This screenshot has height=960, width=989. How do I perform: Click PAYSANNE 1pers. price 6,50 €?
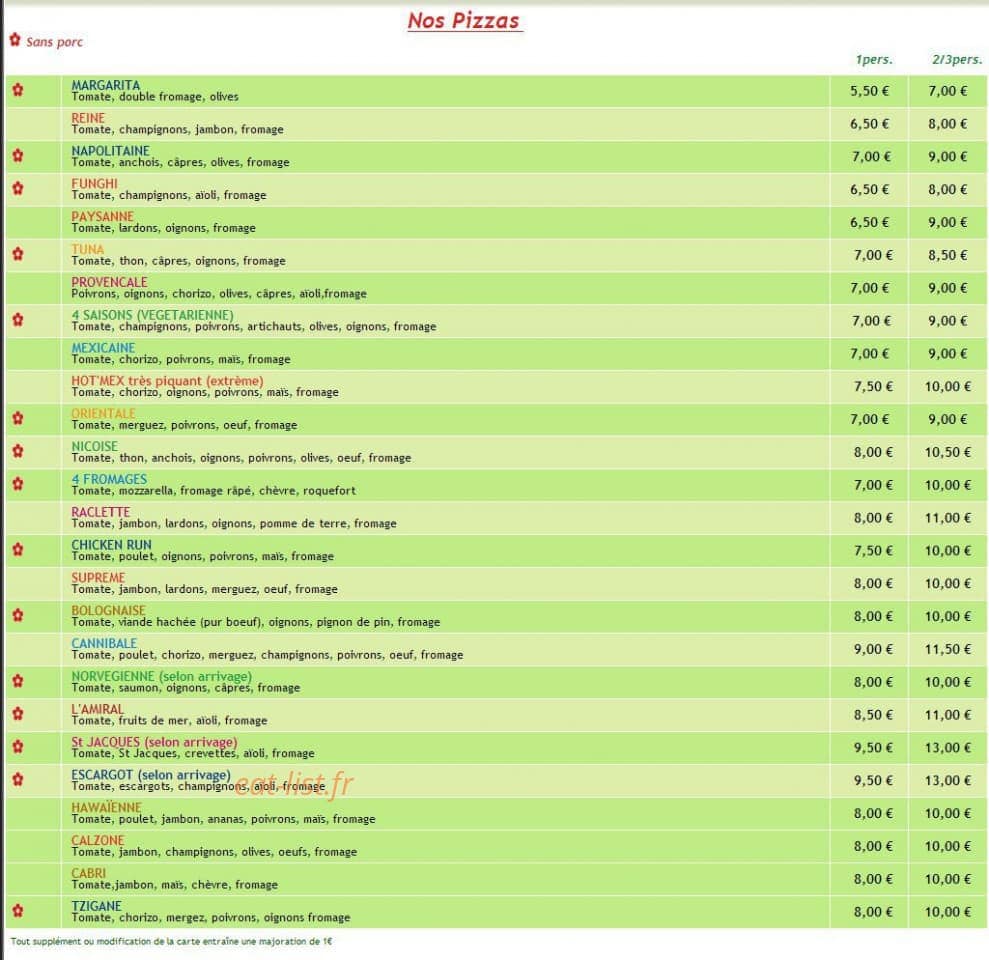click(x=869, y=222)
